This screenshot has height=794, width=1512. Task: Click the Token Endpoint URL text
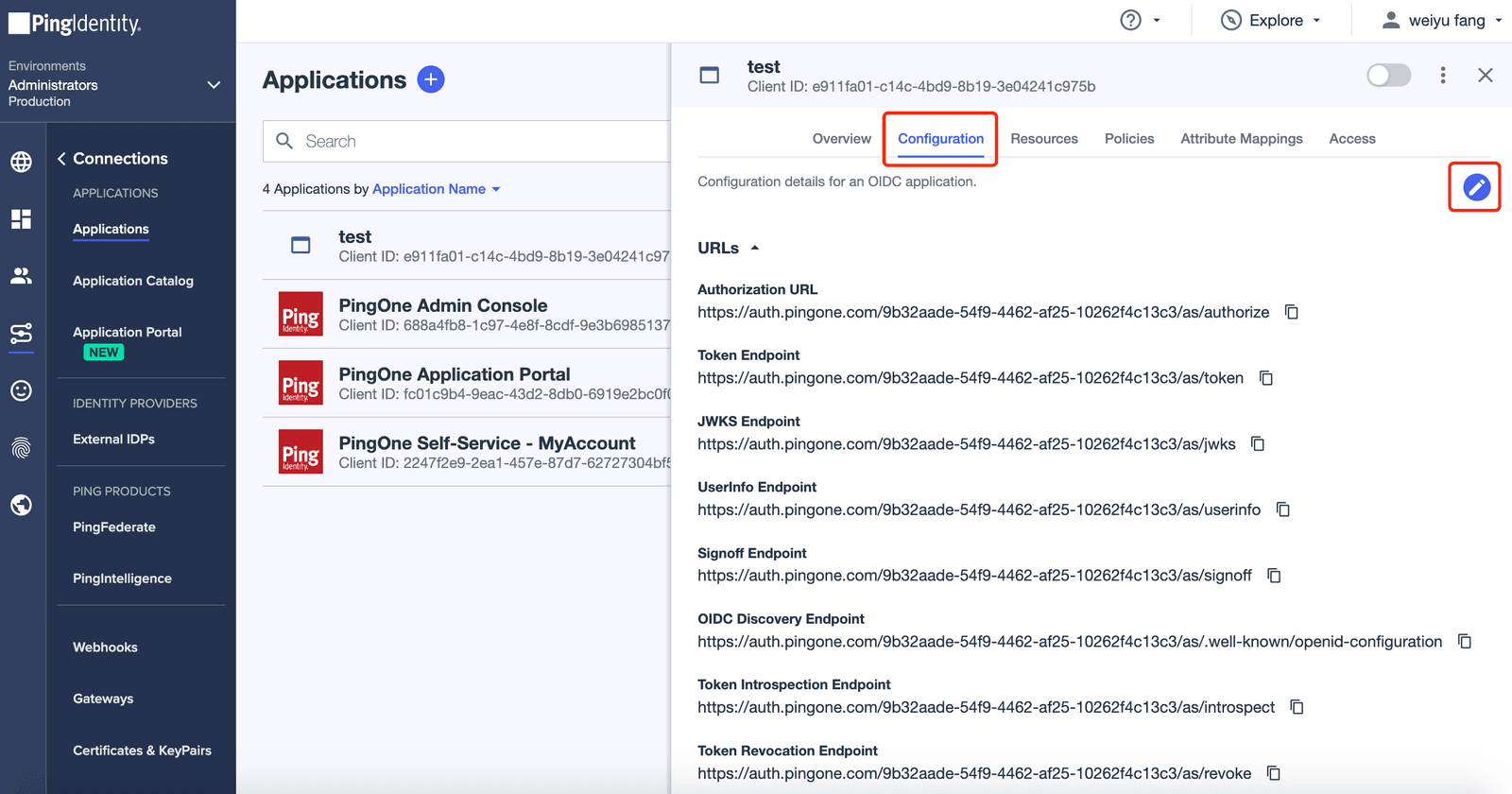971,378
